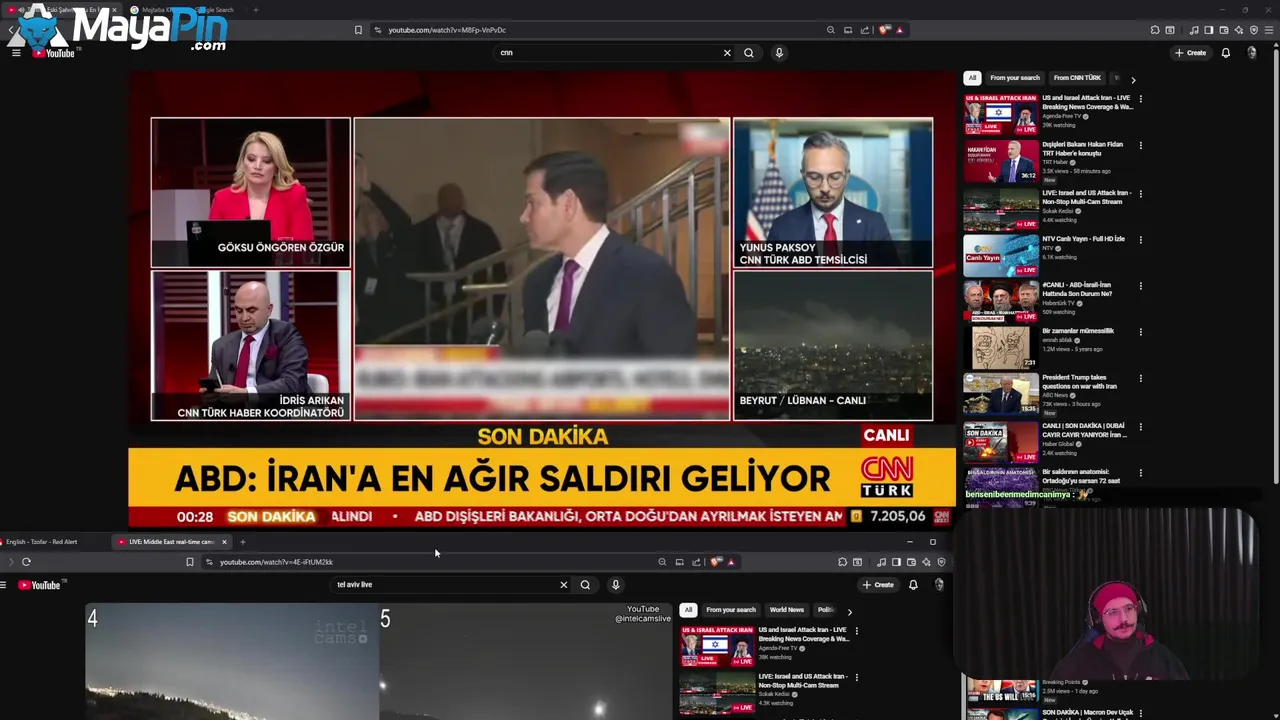Open options for 'Non-Stop Multi-Cam Stream' in the upper list
The width and height of the screenshot is (1280, 720).
[x=1140, y=194]
